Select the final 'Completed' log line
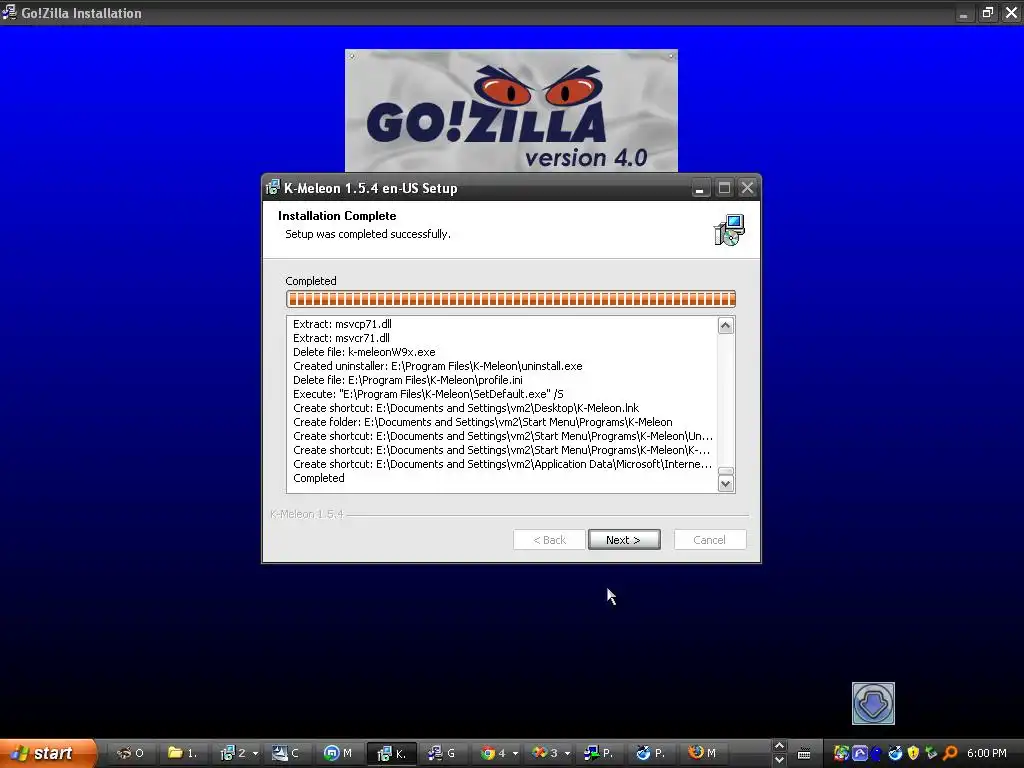The width and height of the screenshot is (1024, 768). click(x=319, y=478)
